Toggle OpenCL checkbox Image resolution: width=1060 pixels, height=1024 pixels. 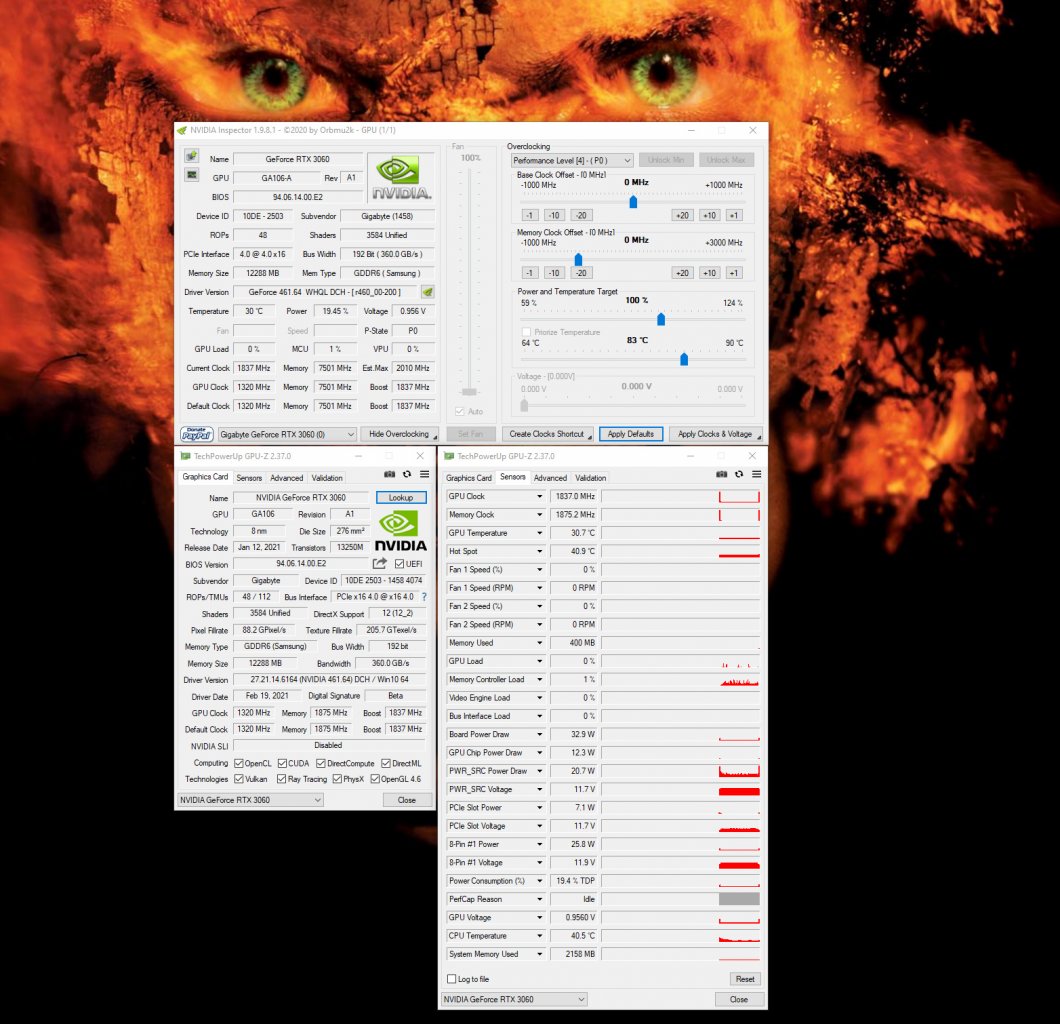tap(239, 763)
